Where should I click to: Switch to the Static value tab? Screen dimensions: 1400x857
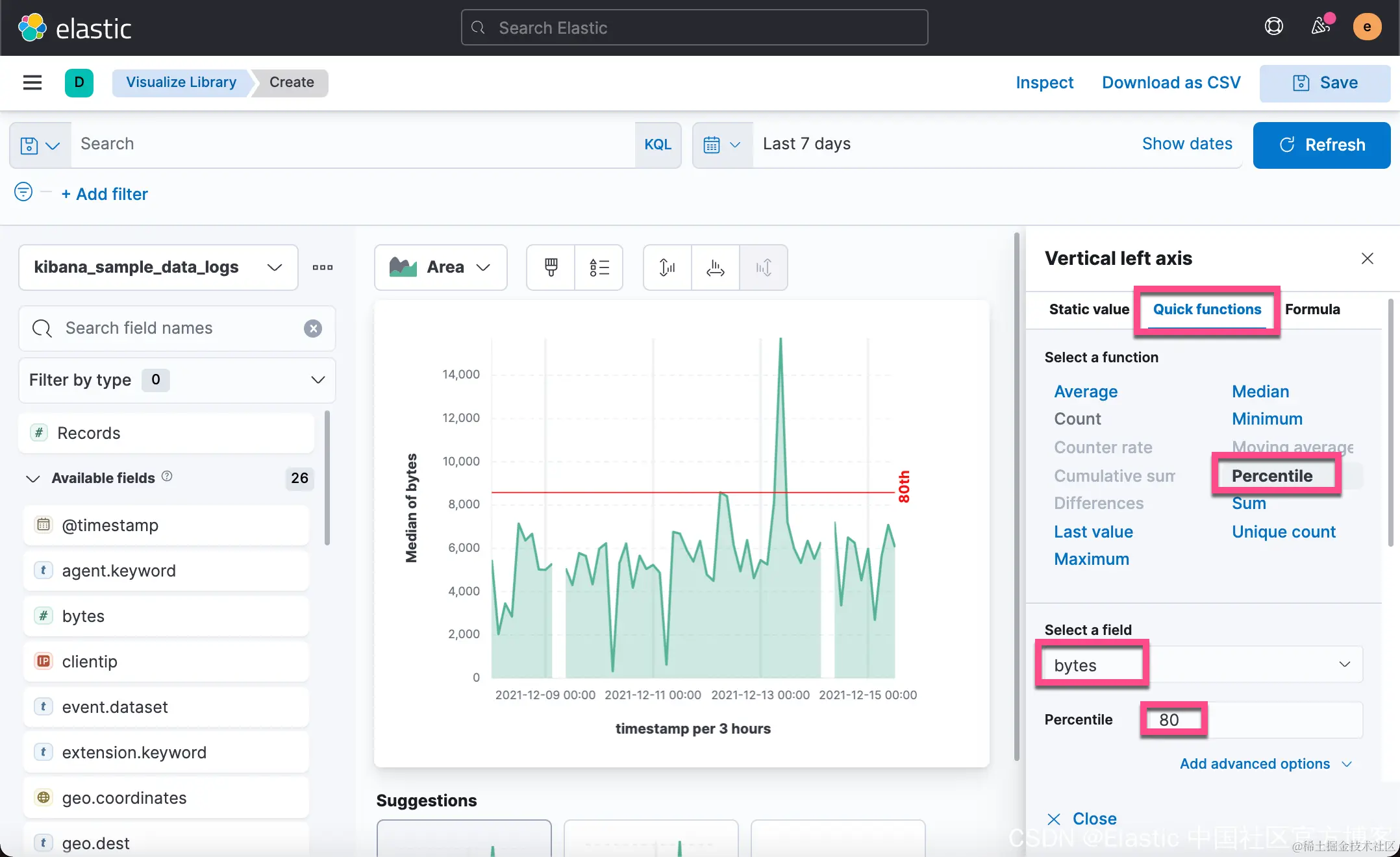tap(1088, 309)
